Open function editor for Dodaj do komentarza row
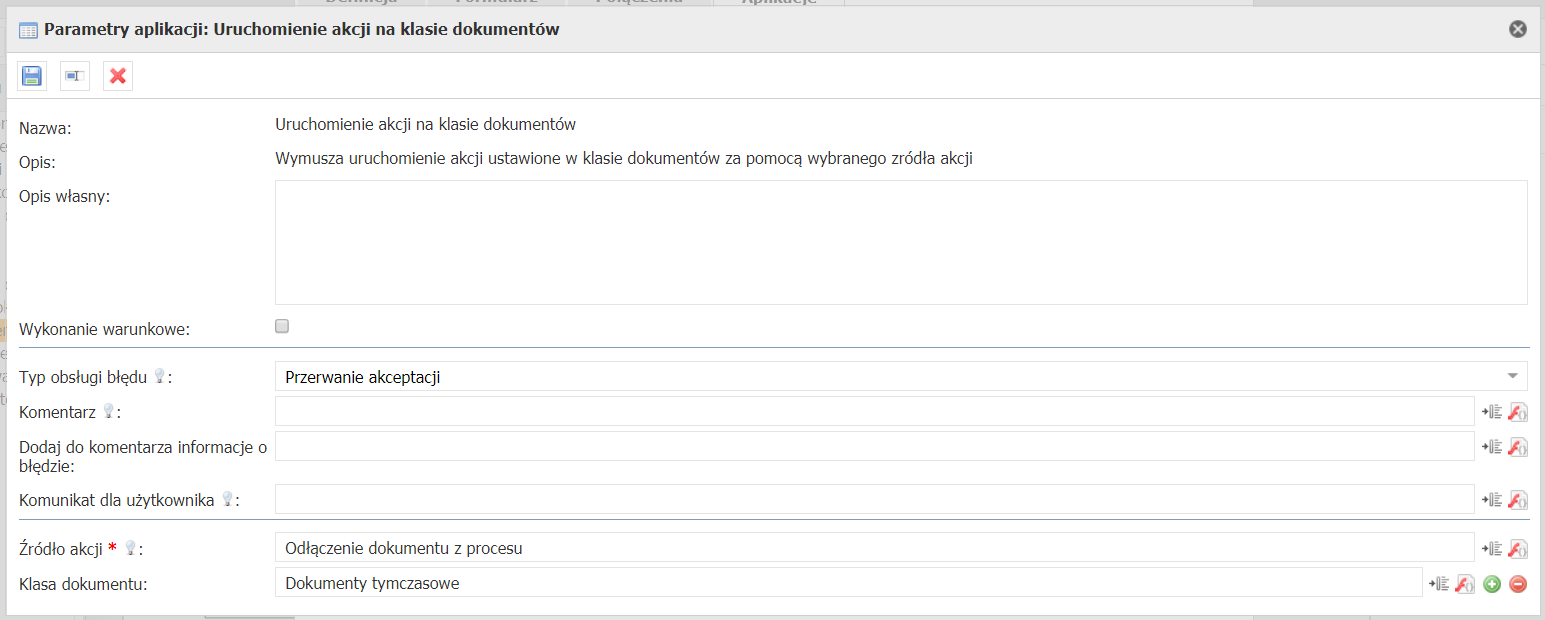 pos(1518,447)
